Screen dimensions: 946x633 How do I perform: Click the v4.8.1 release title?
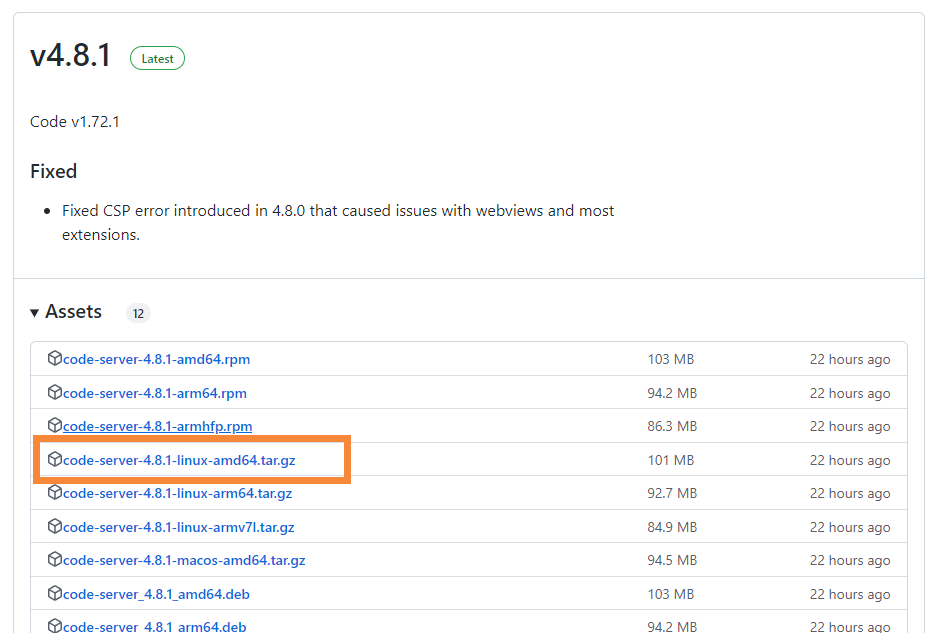tap(70, 56)
